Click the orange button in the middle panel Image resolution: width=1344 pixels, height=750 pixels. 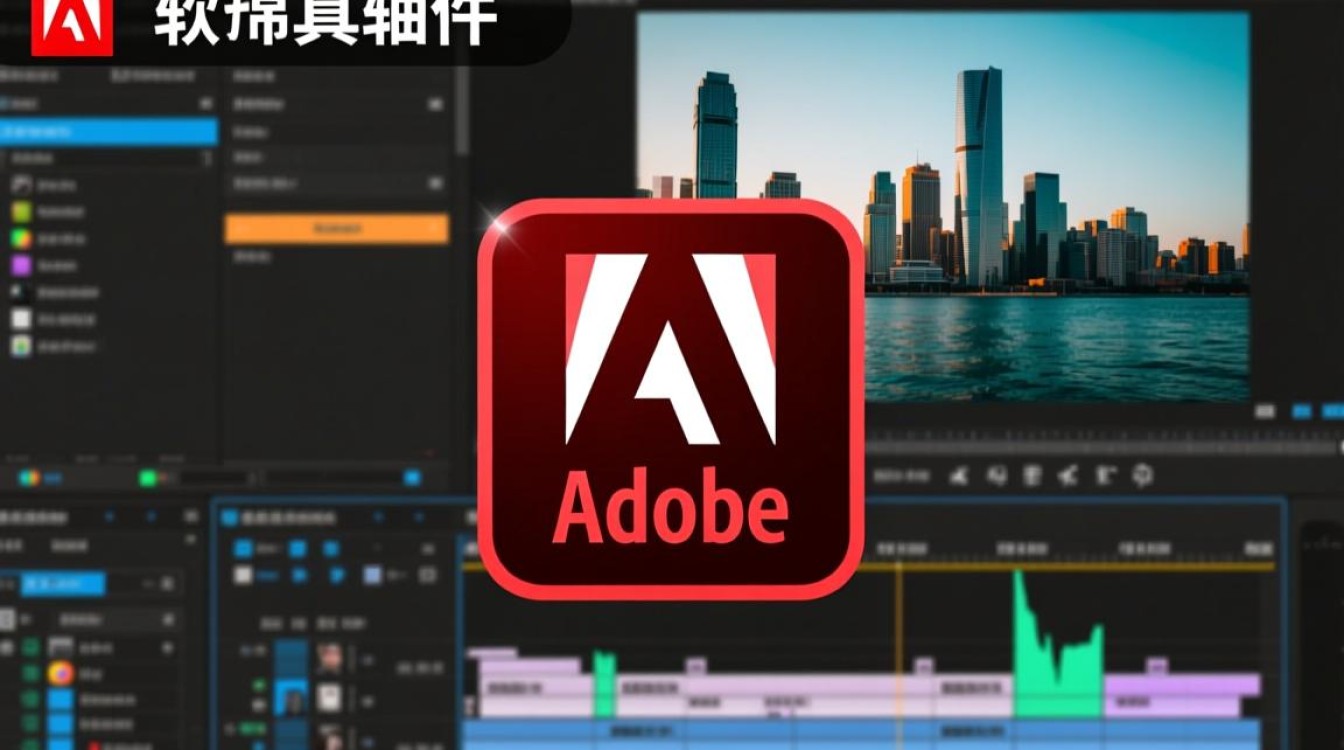(x=336, y=229)
